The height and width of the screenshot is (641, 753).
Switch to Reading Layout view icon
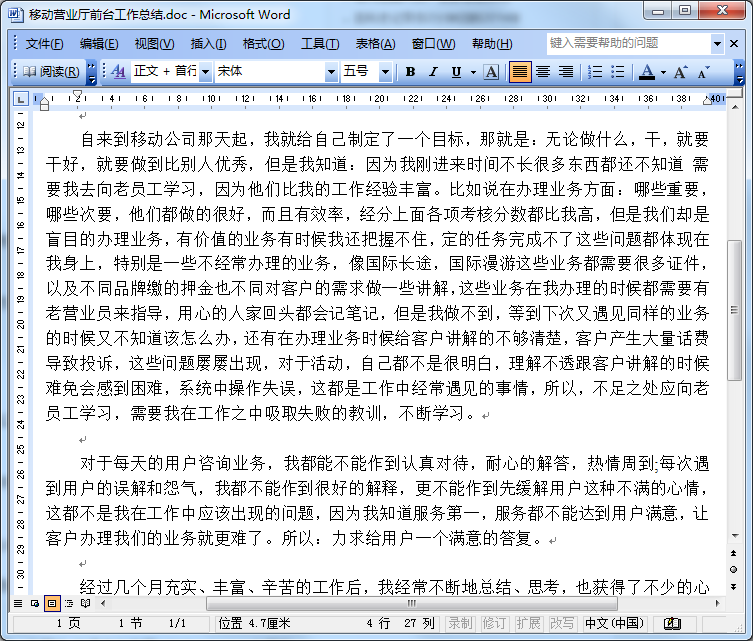coord(85,603)
